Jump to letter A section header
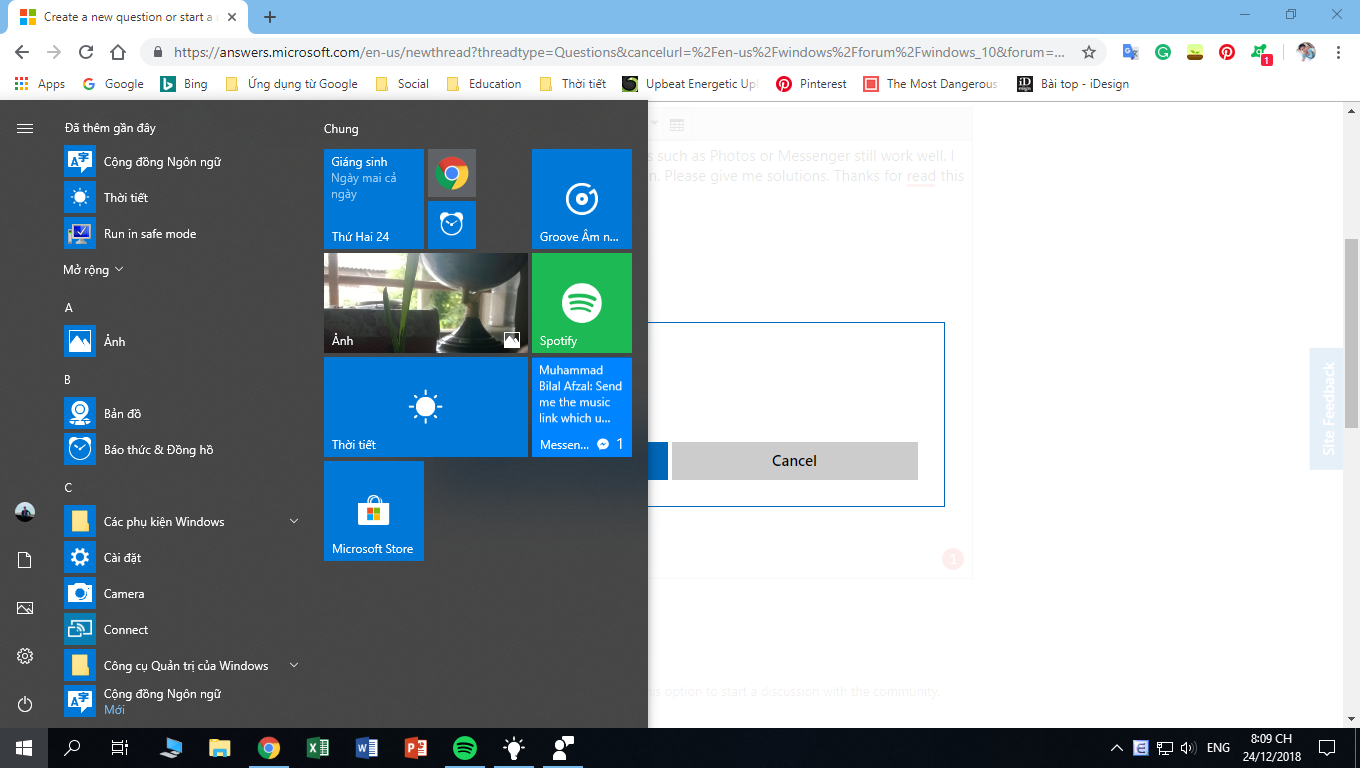1360x768 pixels. point(69,308)
